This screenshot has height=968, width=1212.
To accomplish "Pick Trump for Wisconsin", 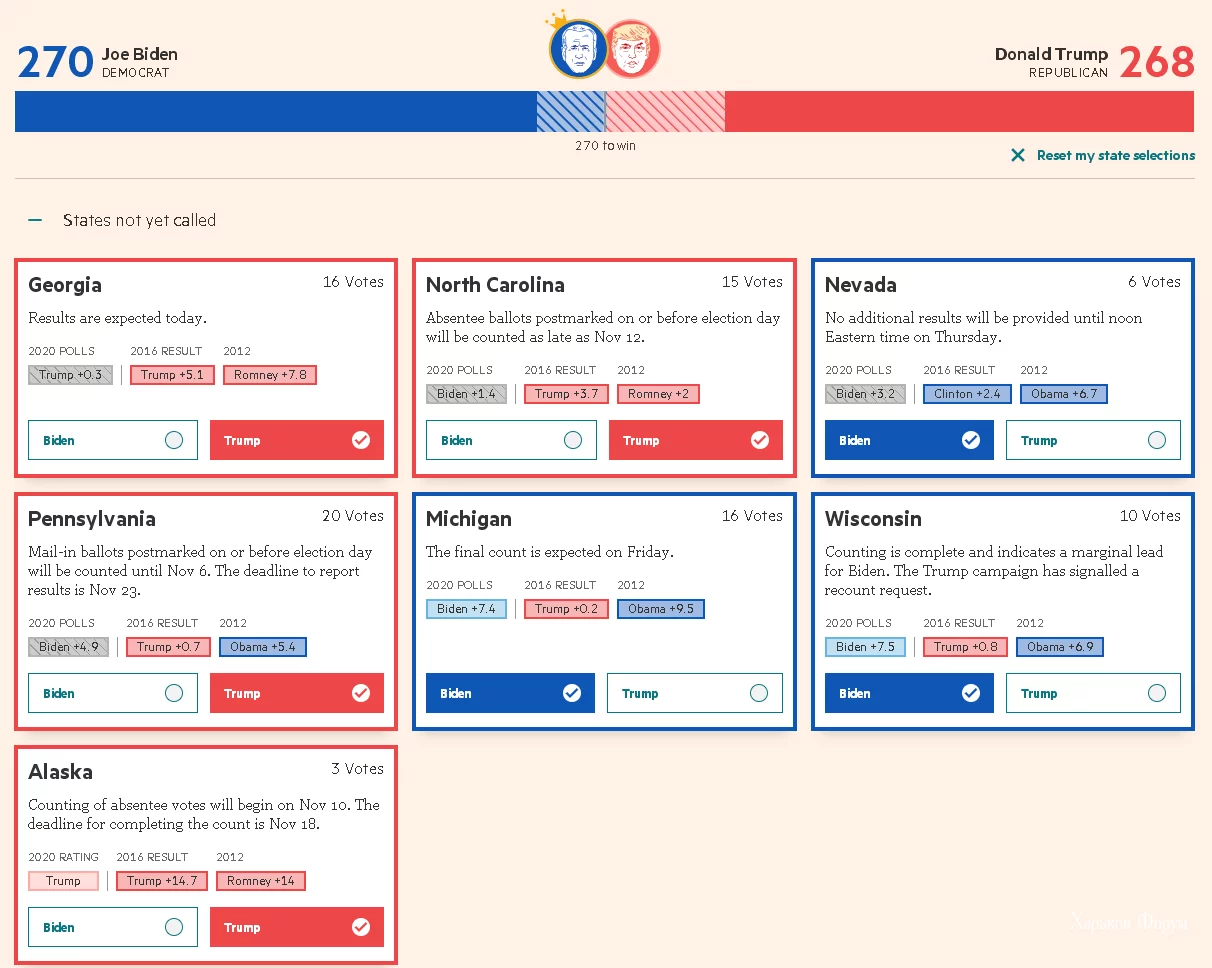I will [x=1092, y=693].
